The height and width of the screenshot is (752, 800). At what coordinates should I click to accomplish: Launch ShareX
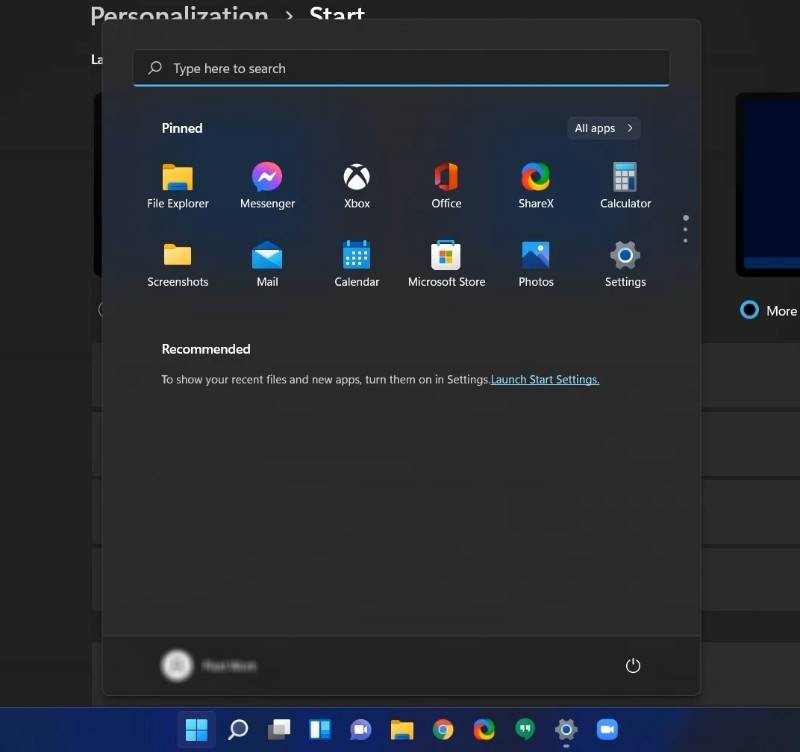pos(535,178)
